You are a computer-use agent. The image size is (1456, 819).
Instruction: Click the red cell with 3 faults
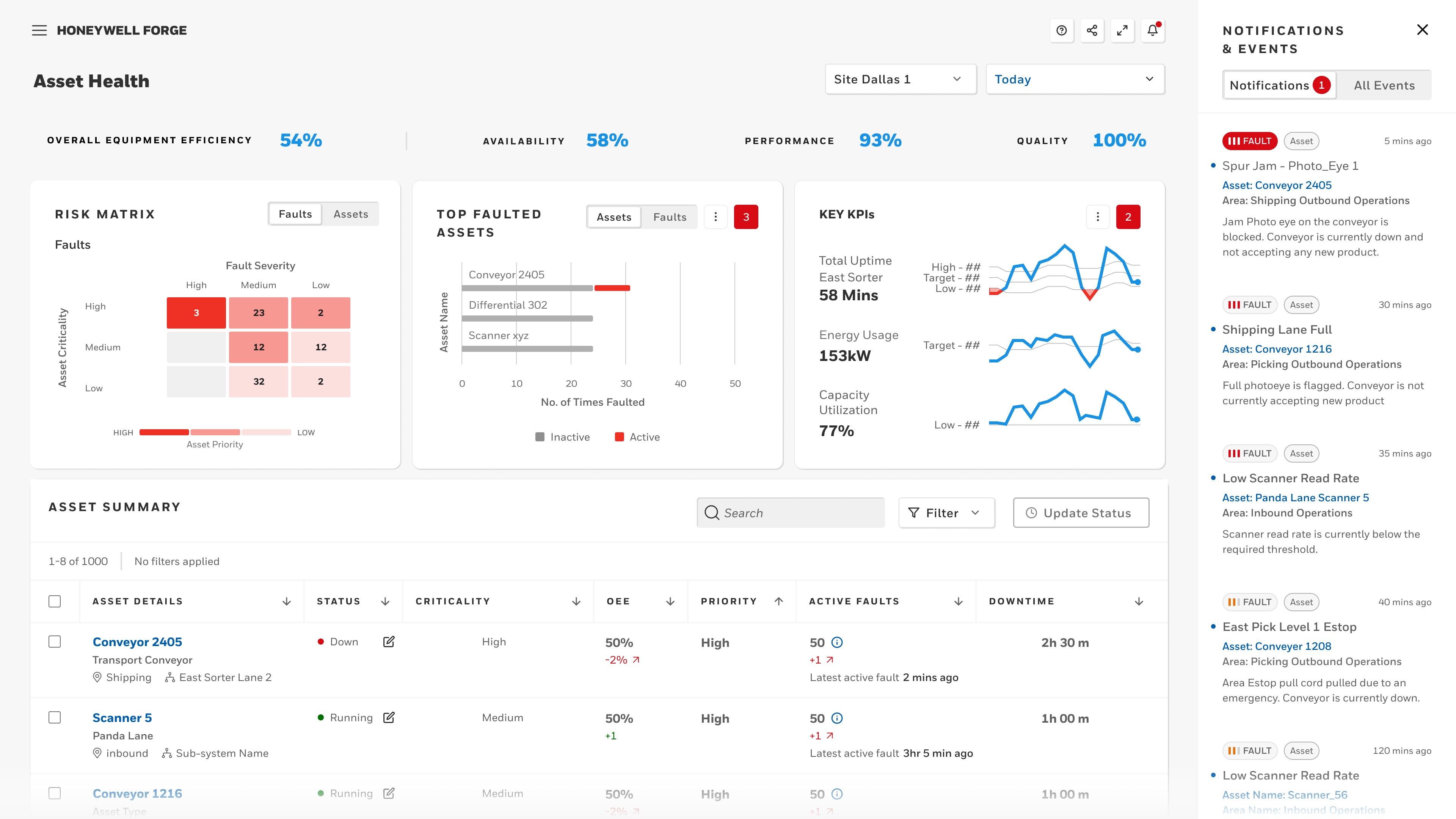point(196,312)
